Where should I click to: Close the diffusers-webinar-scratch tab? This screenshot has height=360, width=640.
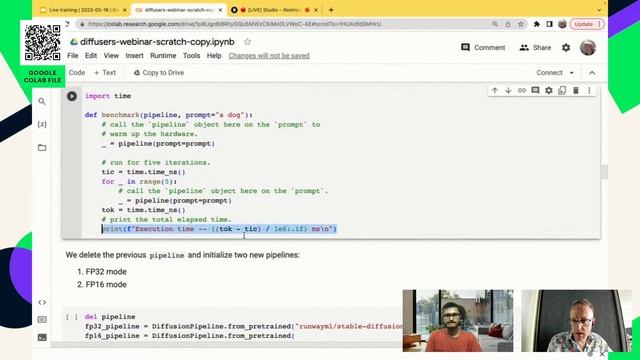220,10
